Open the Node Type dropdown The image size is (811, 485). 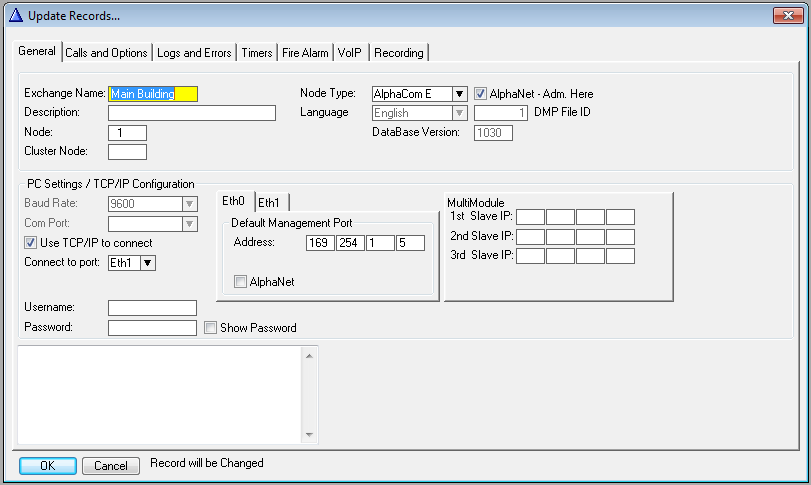pos(459,94)
